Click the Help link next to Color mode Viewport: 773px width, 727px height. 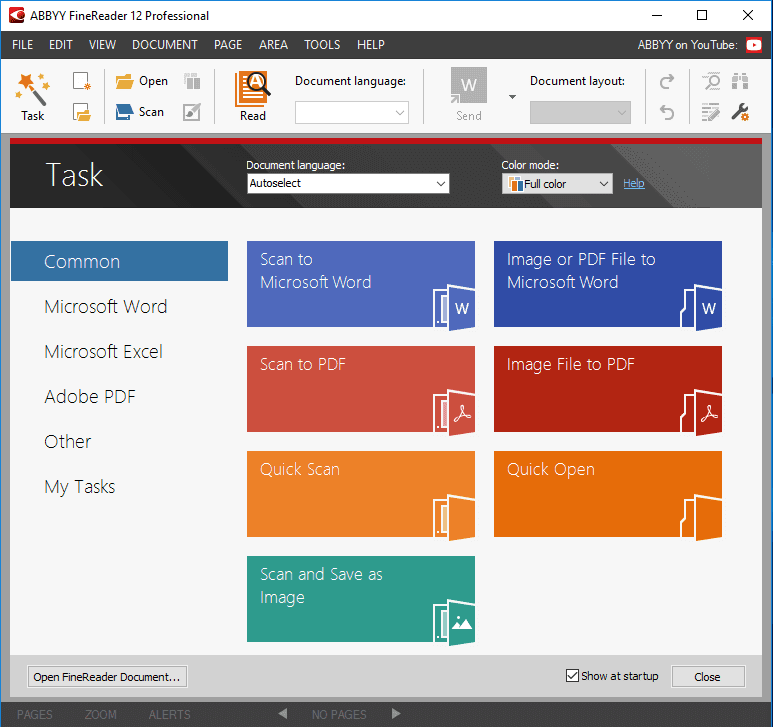pyautogui.click(x=633, y=183)
